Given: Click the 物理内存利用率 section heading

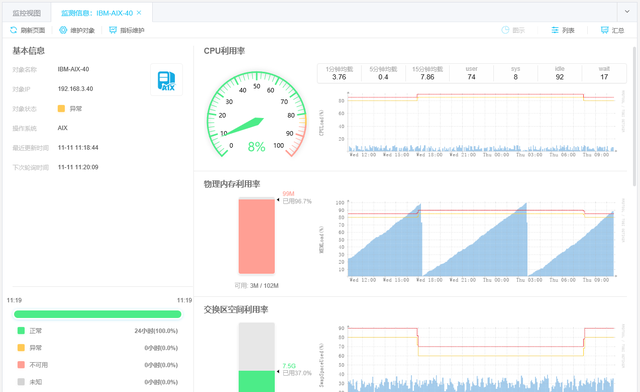Looking at the screenshot, I should 232,184.
